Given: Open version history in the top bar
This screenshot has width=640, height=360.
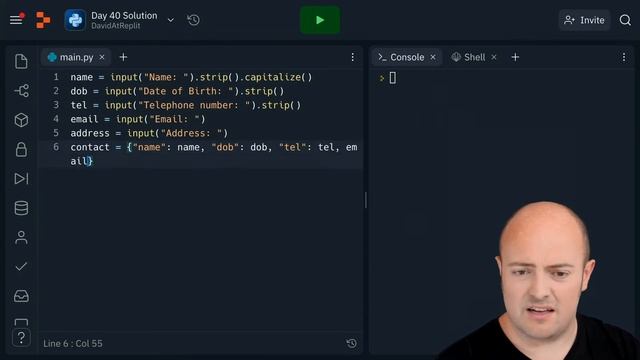Looking at the screenshot, I should [x=193, y=20].
